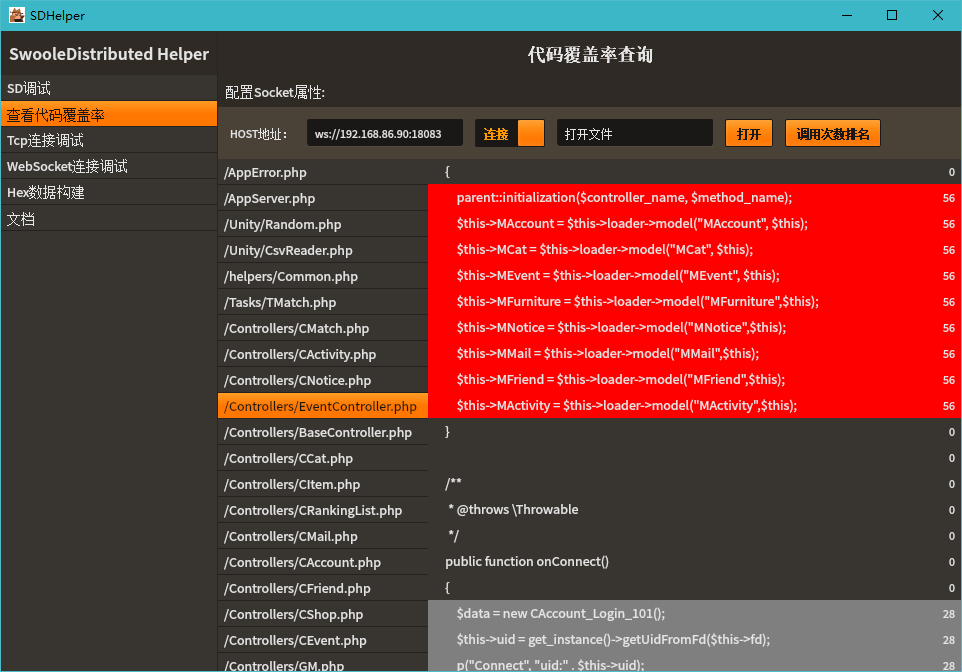
Task: Click the SDHelper app icon in title bar
Action: click(x=17, y=15)
